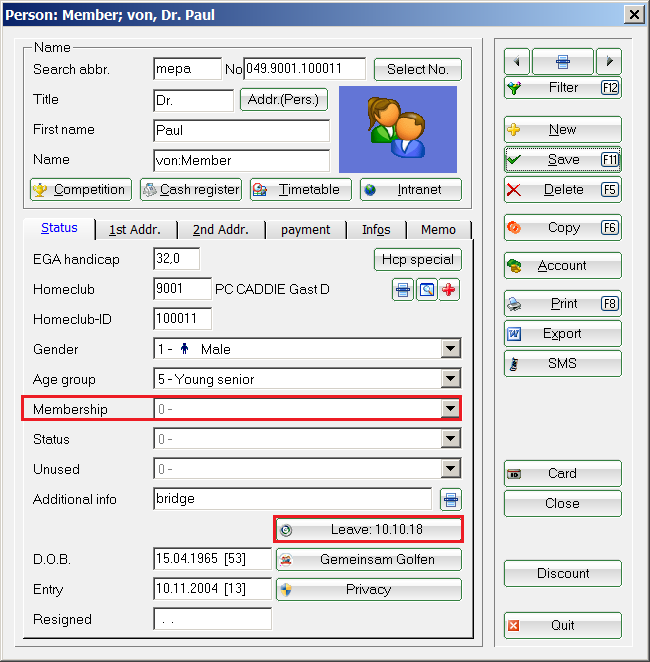650x662 pixels.
Task: Copy the person record
Action: point(563,228)
